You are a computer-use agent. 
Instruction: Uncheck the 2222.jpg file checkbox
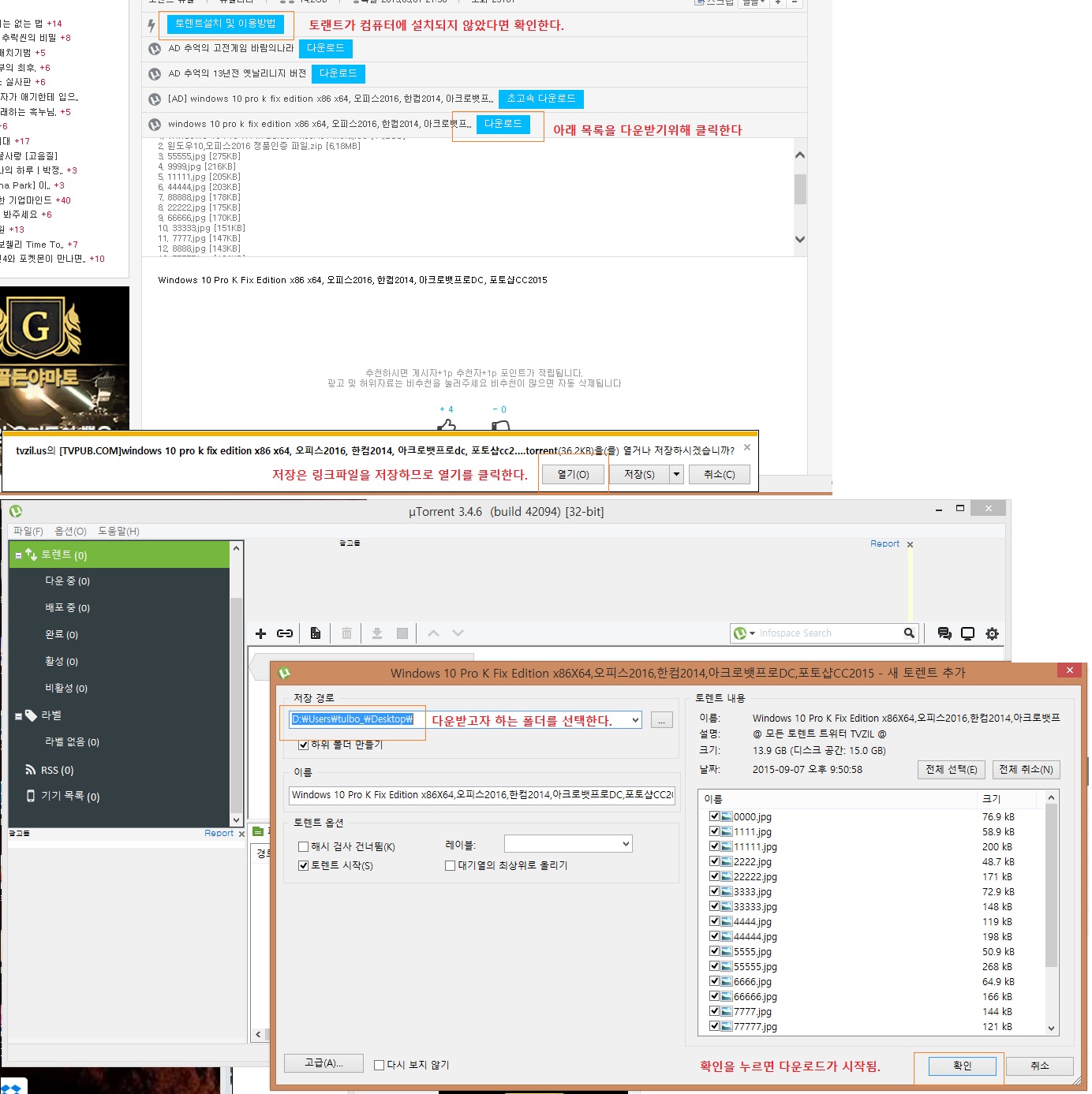pos(714,861)
